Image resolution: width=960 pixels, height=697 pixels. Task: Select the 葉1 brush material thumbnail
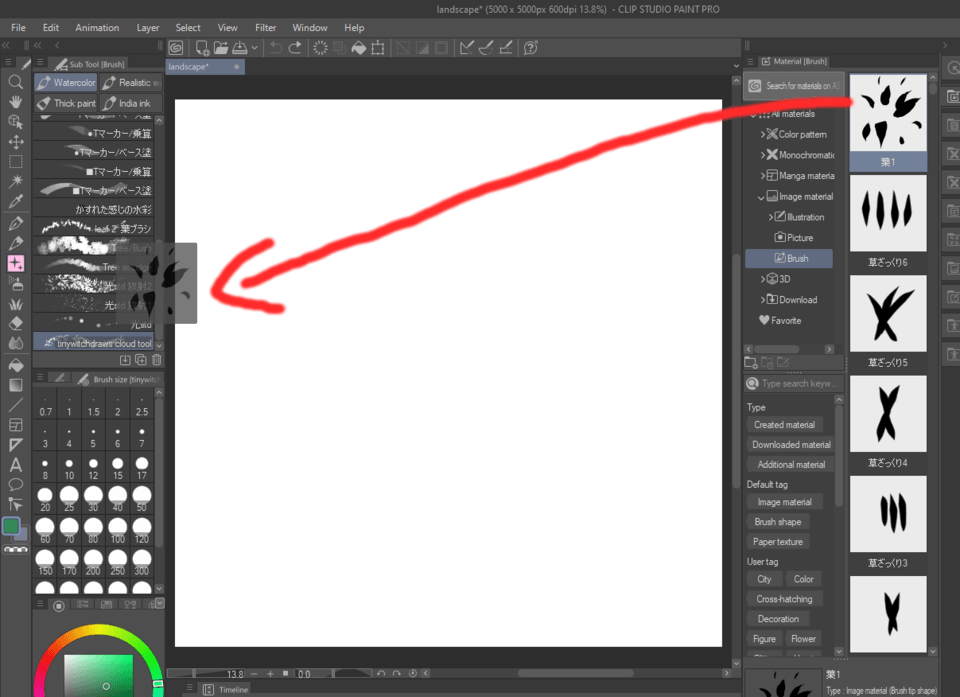click(x=888, y=121)
